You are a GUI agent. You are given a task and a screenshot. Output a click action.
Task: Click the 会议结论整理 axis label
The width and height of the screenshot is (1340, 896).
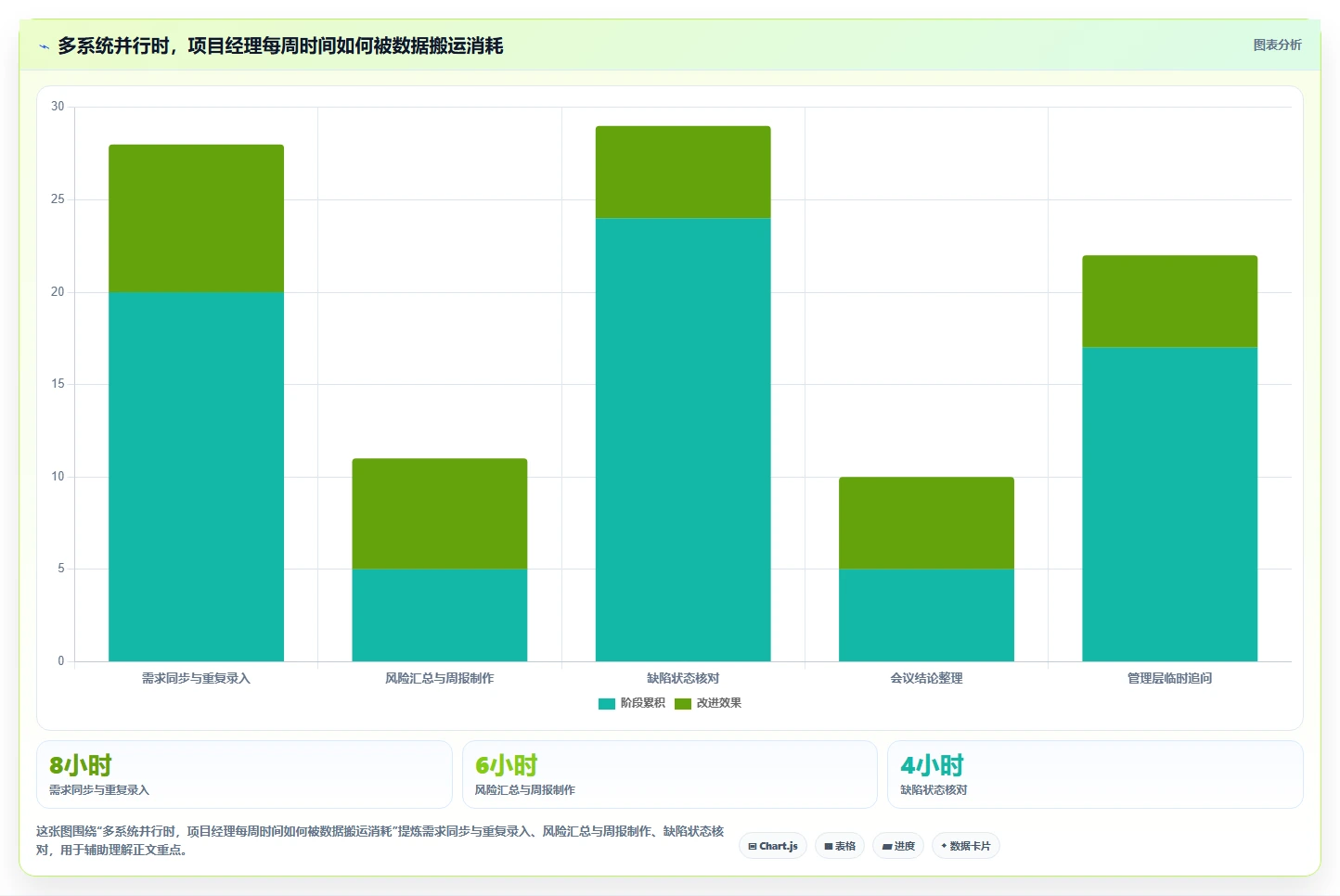click(926, 678)
